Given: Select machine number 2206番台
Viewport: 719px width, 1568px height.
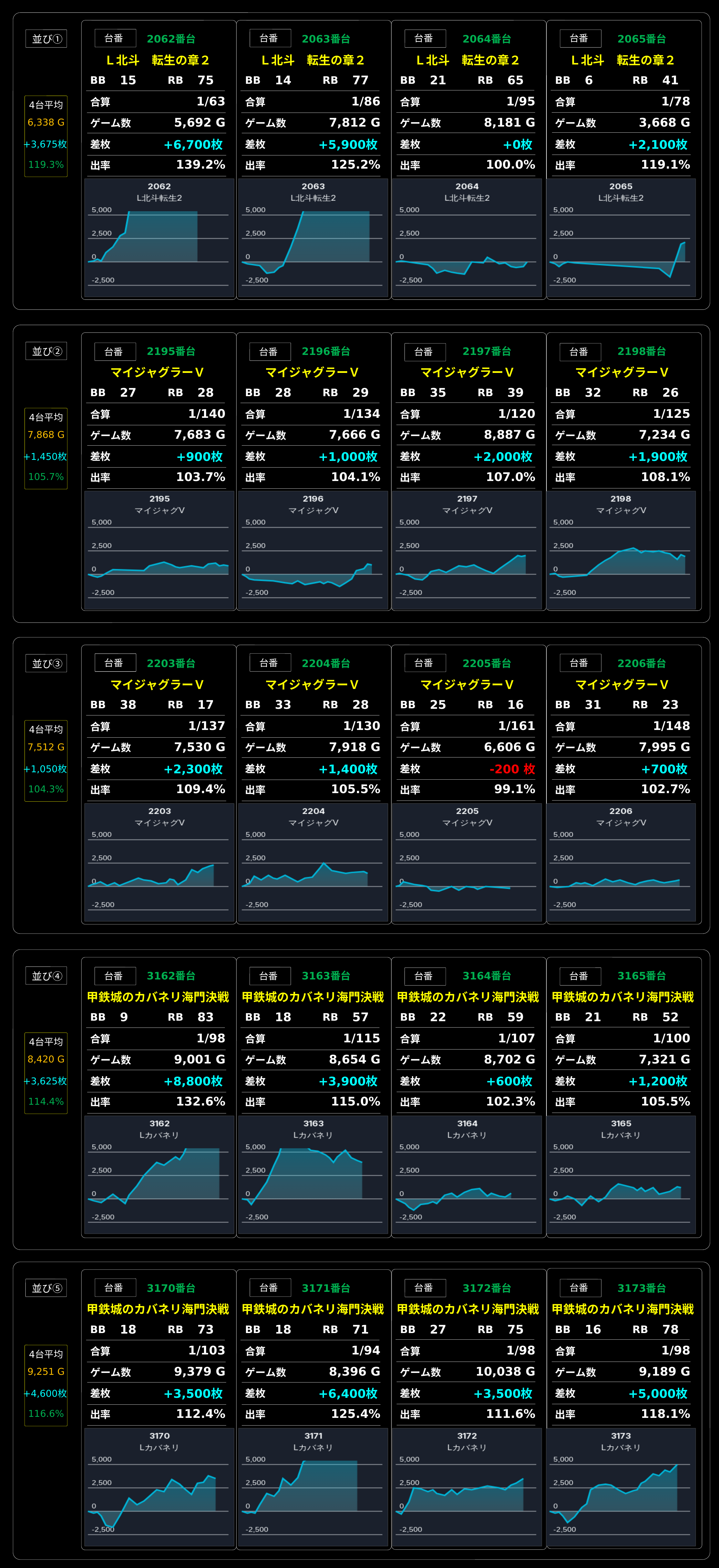Looking at the screenshot, I should tap(642, 663).
